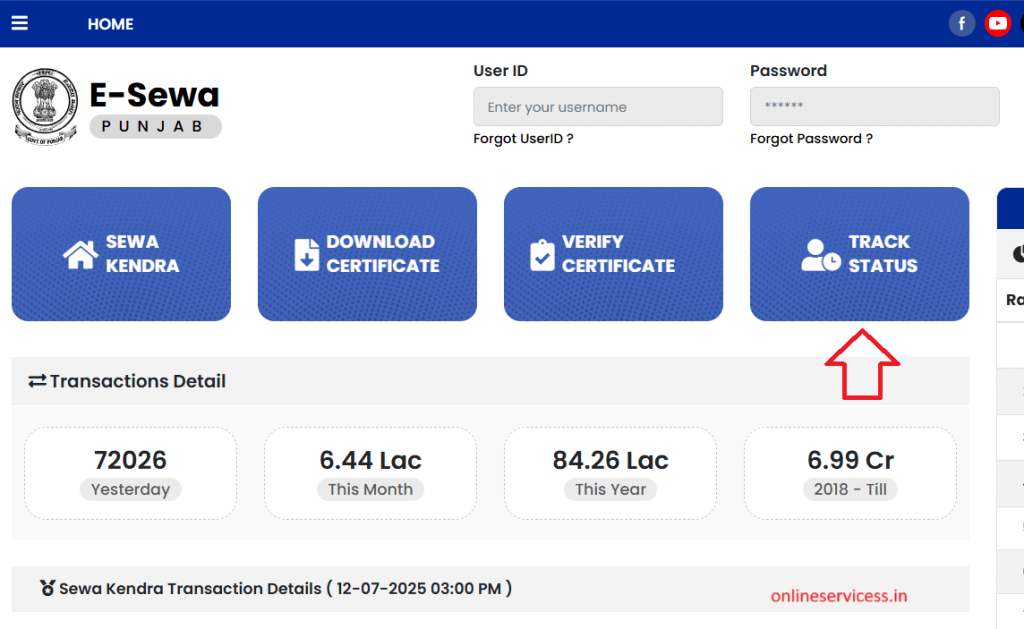Open the YouTube channel icon
Screen dimensions: 1024x629
[x=997, y=24]
